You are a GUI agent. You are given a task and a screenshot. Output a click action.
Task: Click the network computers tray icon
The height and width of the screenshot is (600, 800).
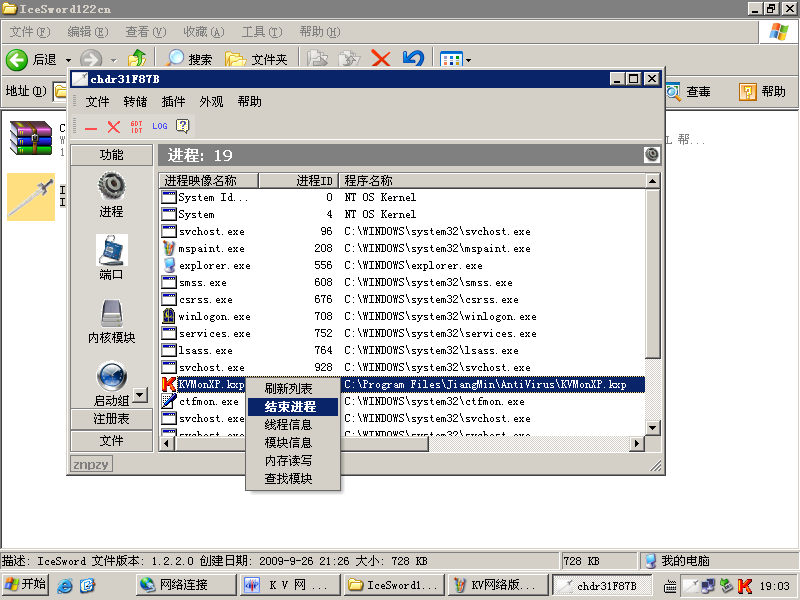click(x=708, y=586)
